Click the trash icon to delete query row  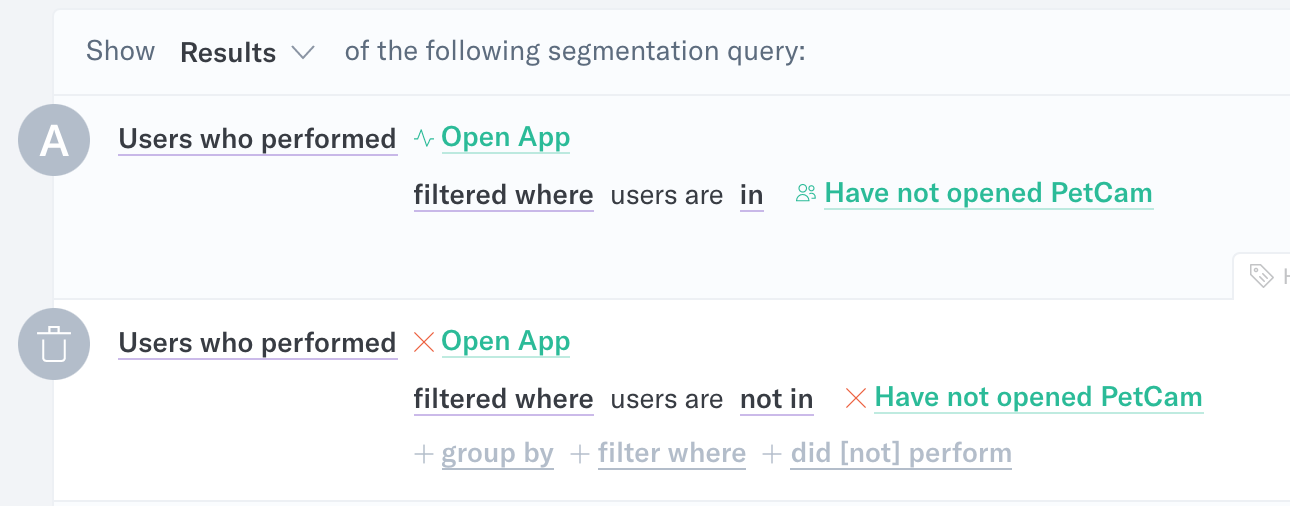(x=54, y=344)
